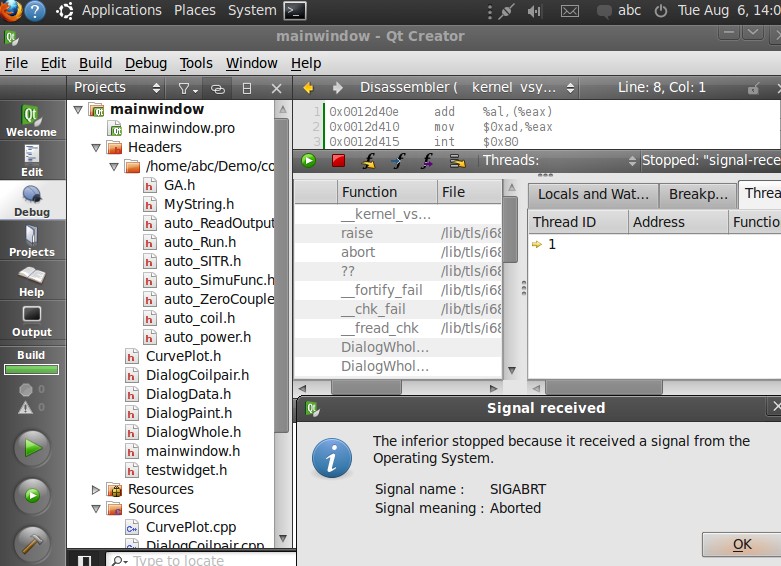Open Projects pane filter tree icon
Screen dimensions: 781x566
(x=188, y=89)
